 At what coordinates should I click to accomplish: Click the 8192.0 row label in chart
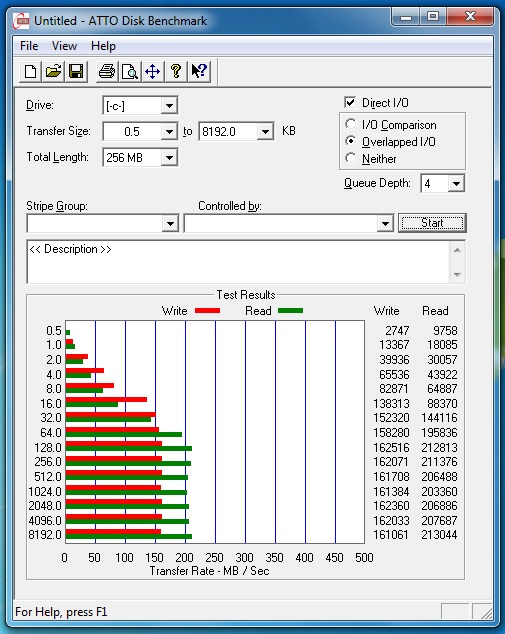(x=45, y=535)
